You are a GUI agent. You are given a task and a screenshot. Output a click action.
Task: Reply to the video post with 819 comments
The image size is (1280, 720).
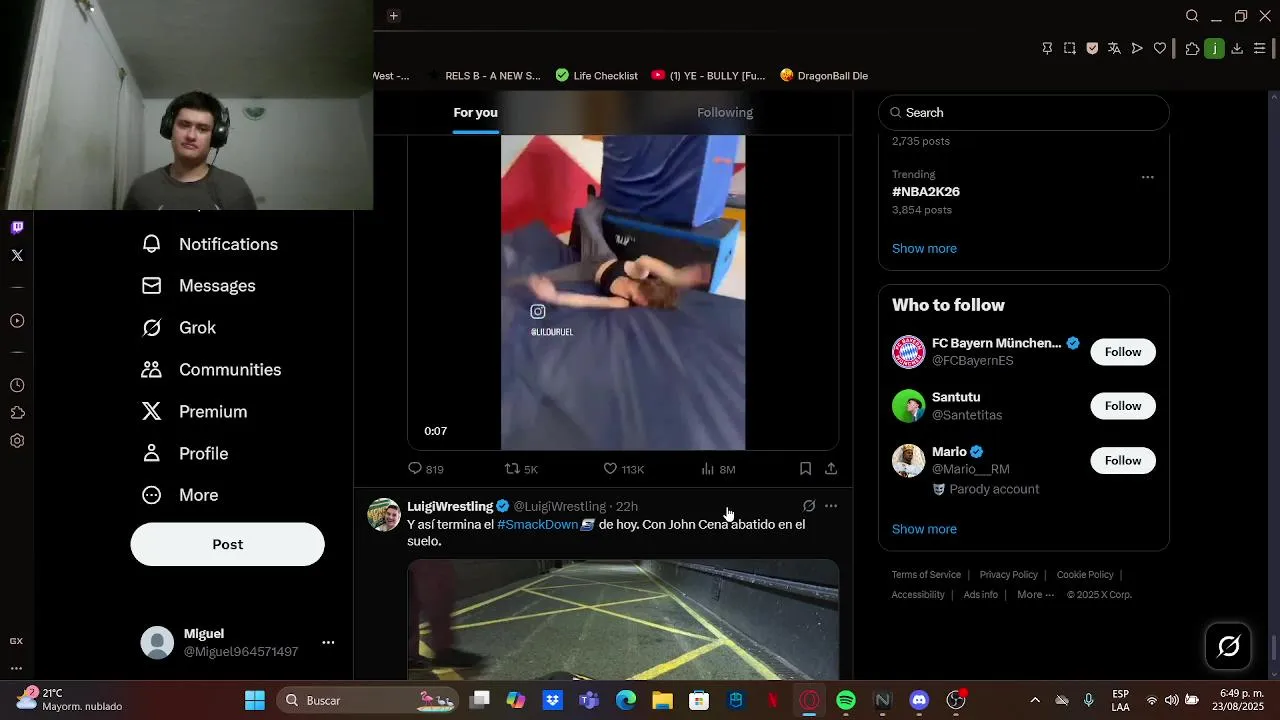426,469
